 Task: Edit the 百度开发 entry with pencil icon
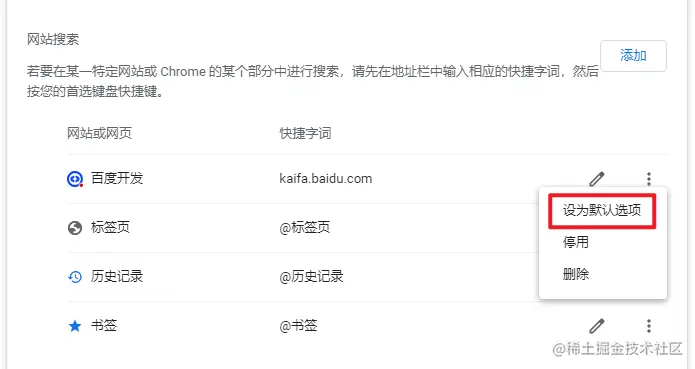(597, 179)
